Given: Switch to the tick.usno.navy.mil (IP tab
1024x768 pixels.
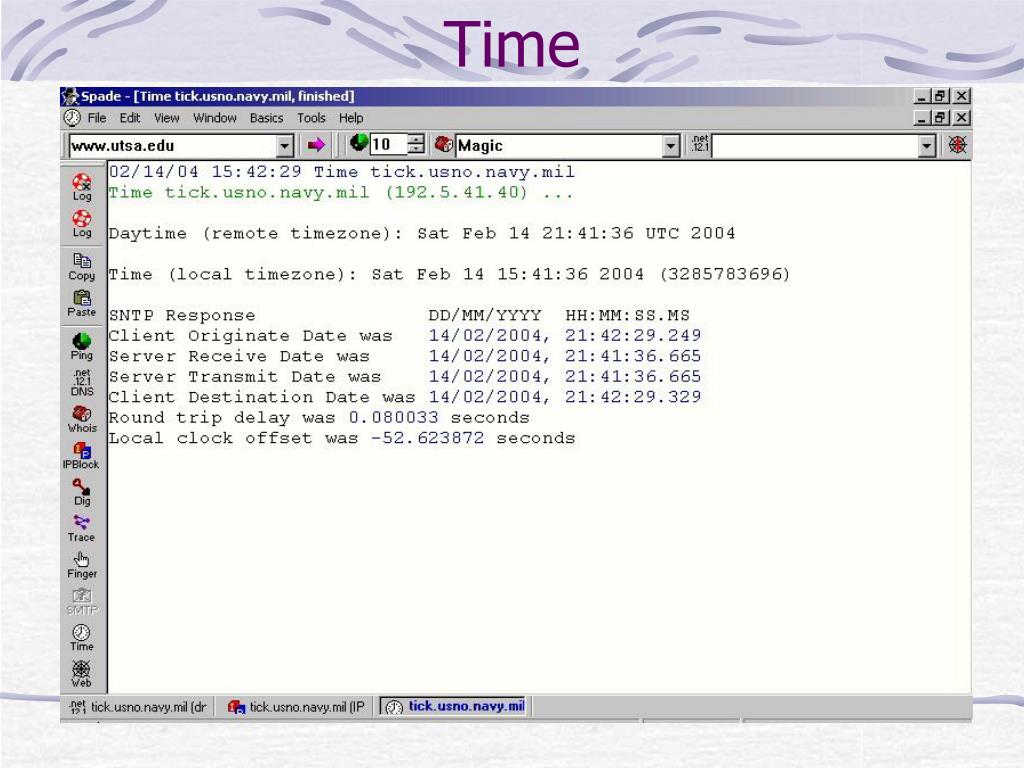Looking at the screenshot, I should coord(296,707).
